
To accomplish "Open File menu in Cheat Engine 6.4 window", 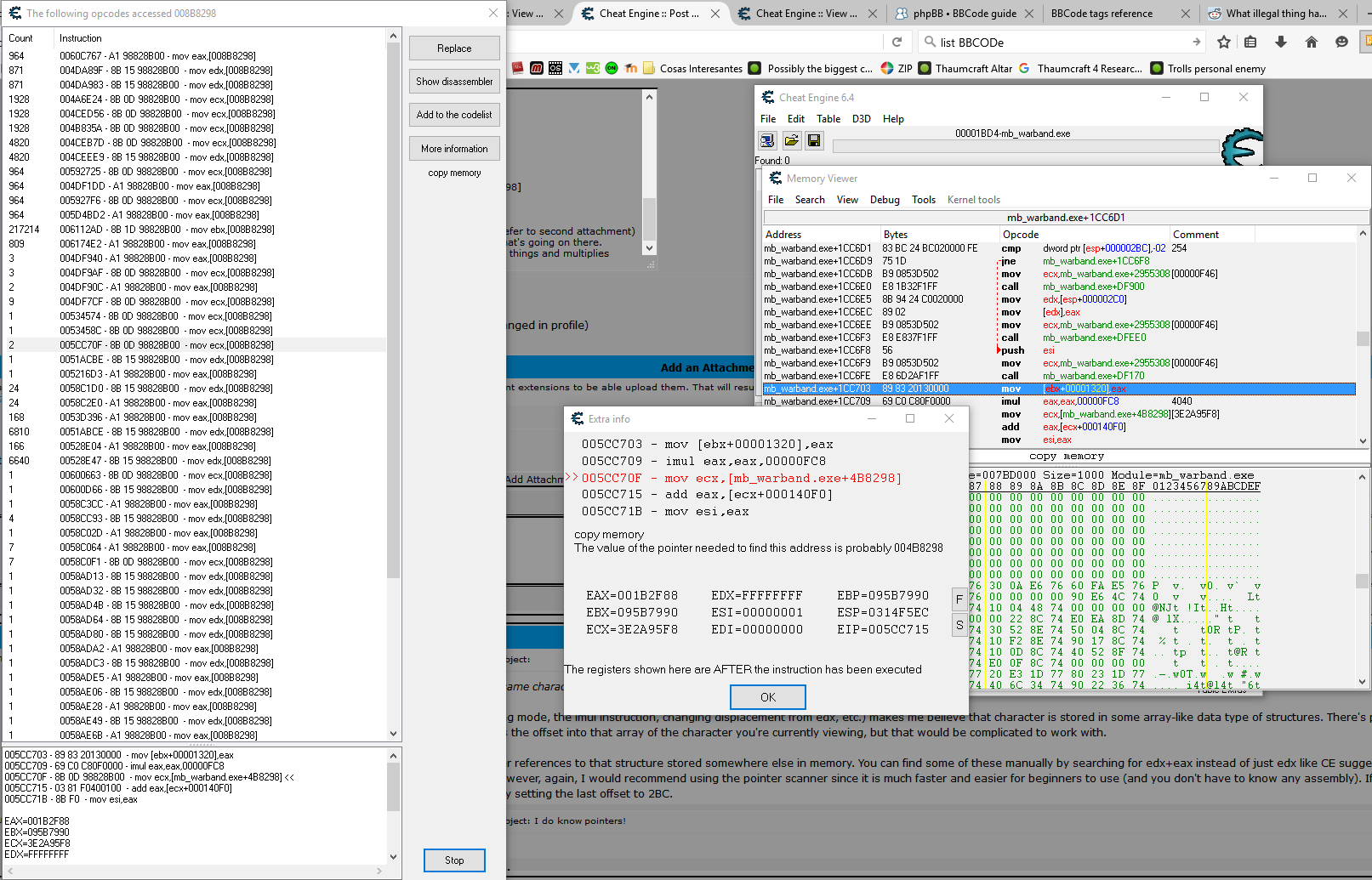I will click(768, 119).
